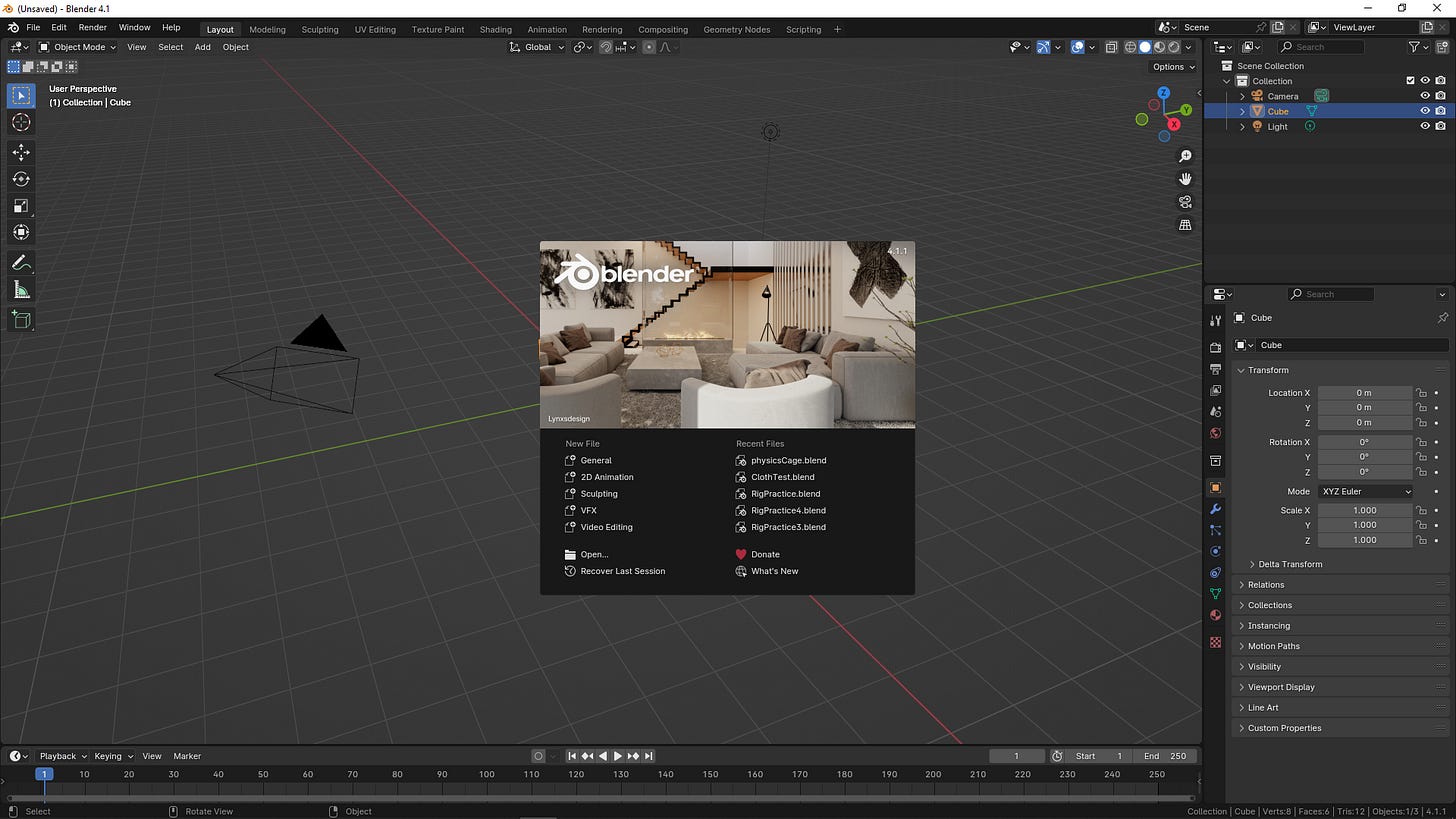Switch to the Geometry Nodes workspace tab
Viewport: 1456px width, 819px height.
point(736,29)
